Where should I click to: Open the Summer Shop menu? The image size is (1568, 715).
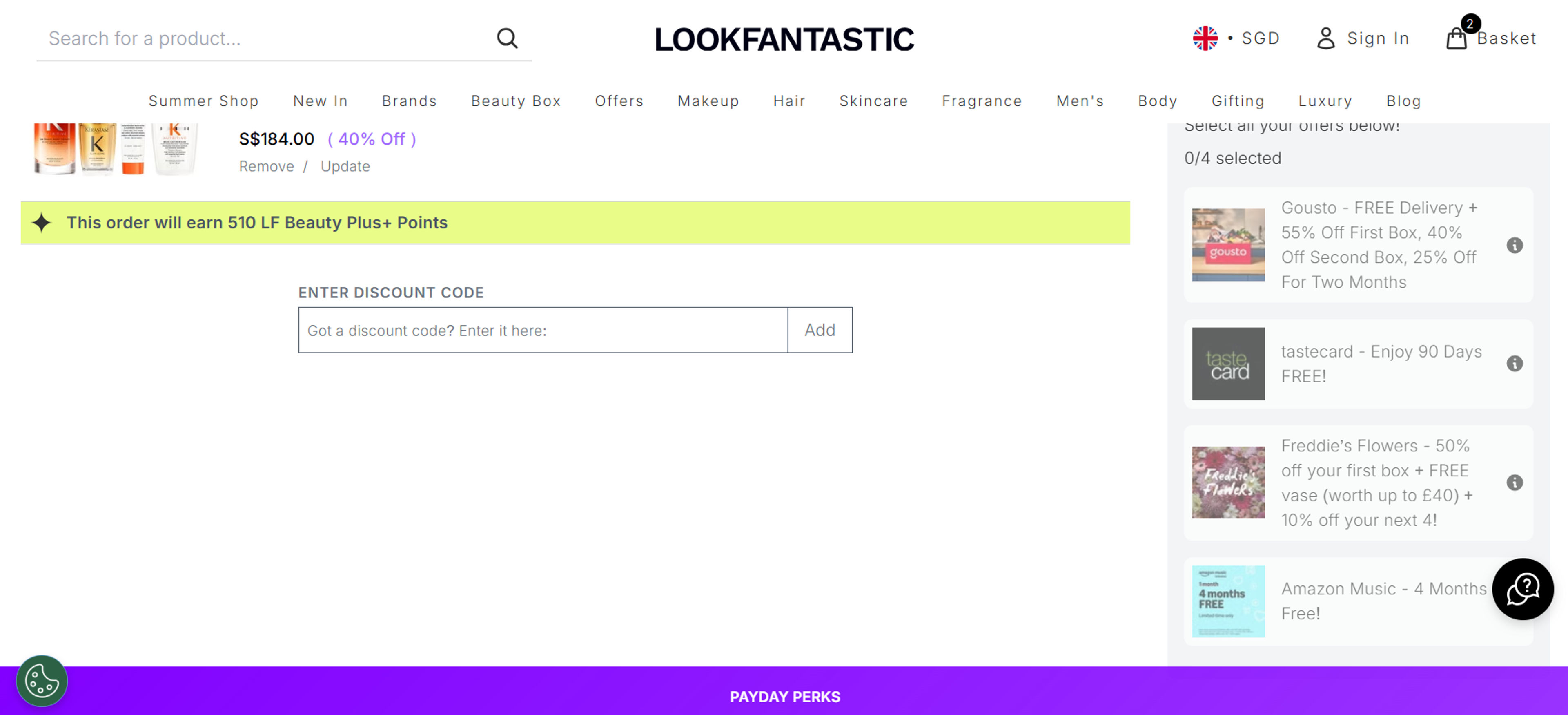pyautogui.click(x=203, y=101)
